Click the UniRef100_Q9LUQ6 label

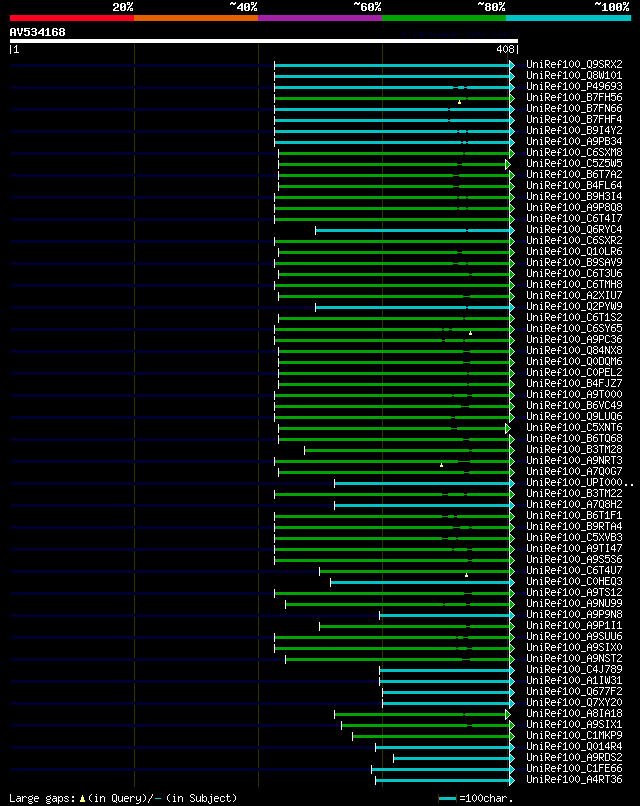[574, 416]
